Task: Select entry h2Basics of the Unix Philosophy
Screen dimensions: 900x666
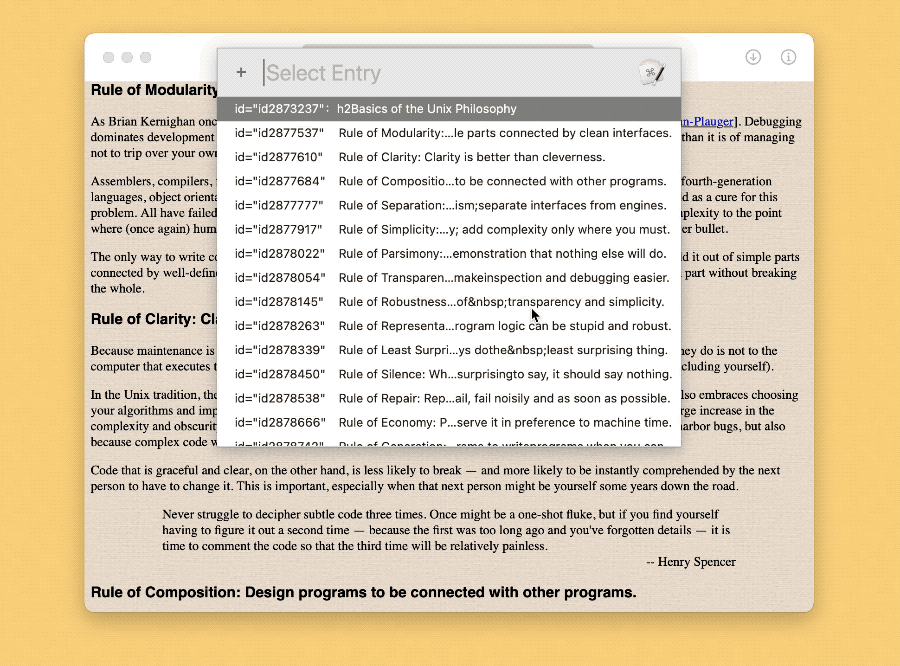Action: 449,109
